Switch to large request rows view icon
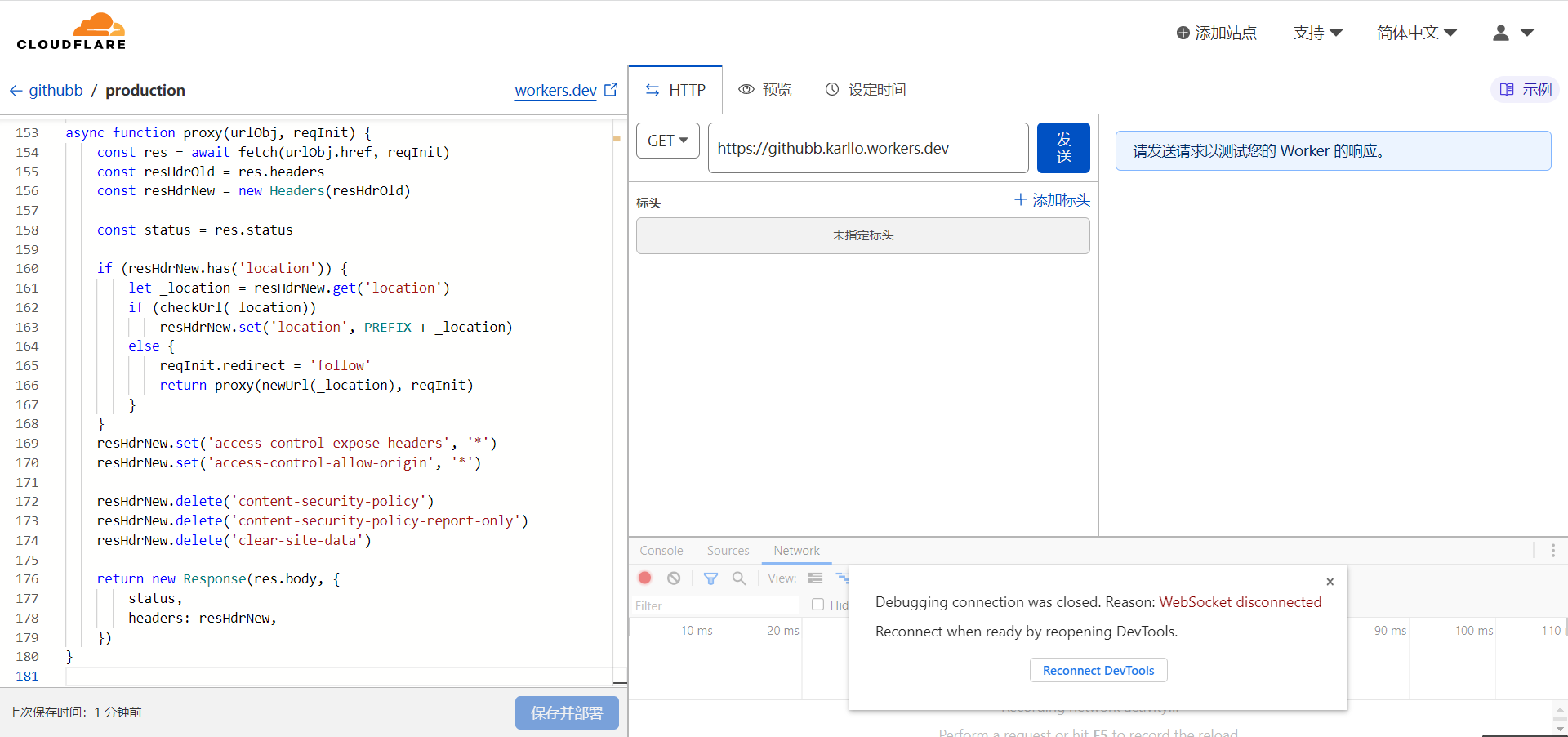The image size is (1568, 737). tap(815, 578)
